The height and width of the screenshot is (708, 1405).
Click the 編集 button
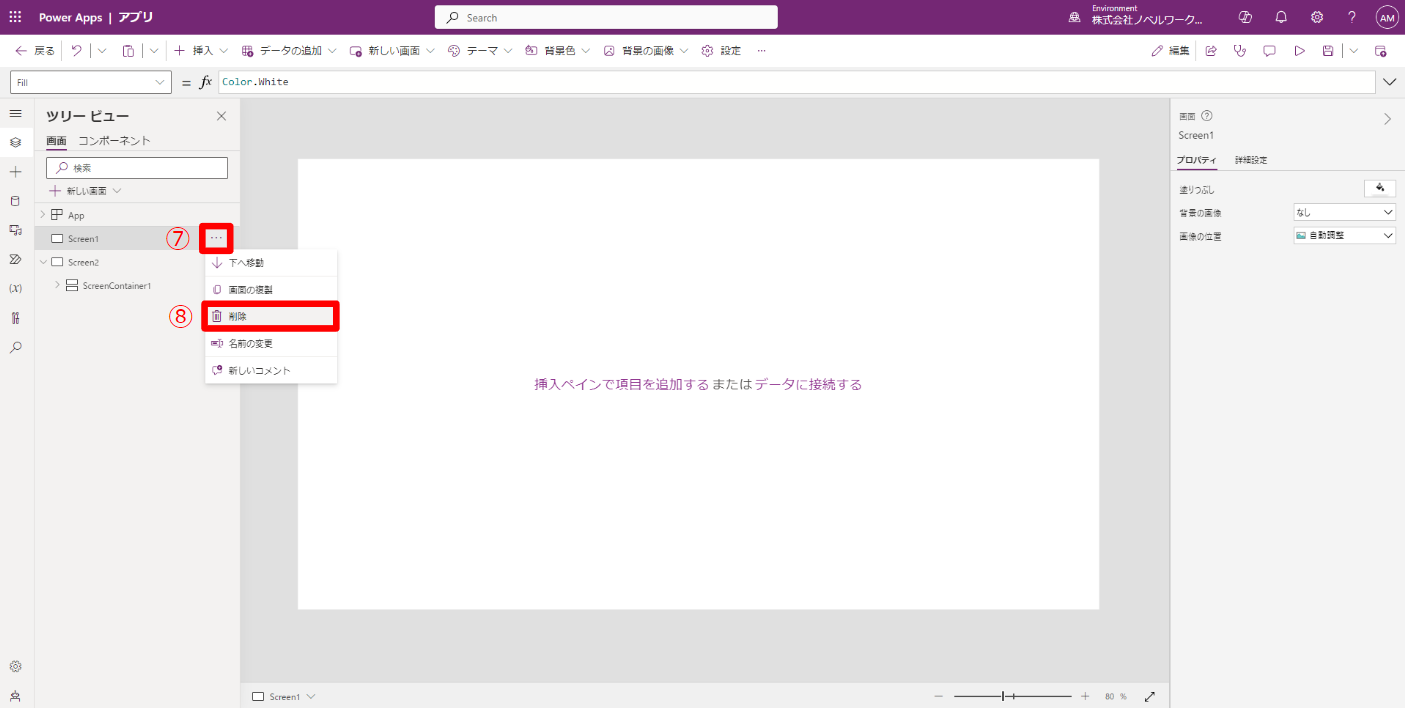click(1170, 50)
